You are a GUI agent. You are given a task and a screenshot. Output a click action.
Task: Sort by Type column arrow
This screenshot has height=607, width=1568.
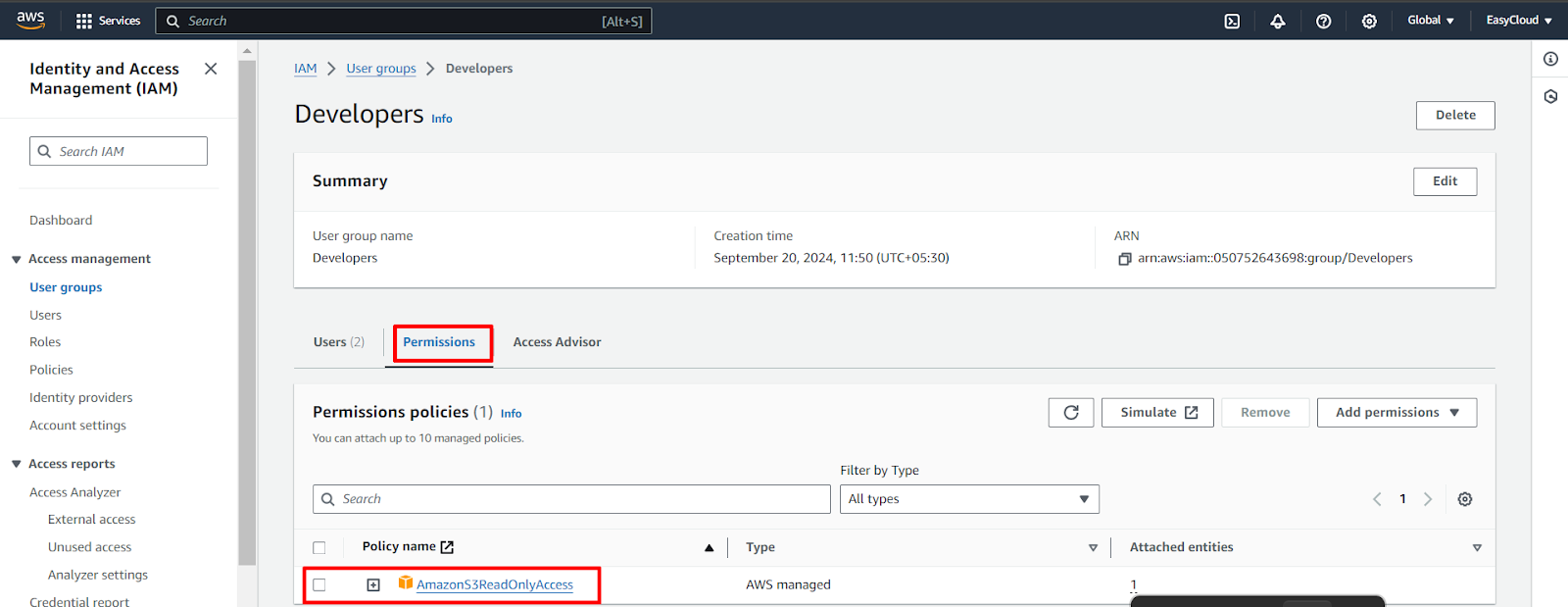pos(1093,548)
